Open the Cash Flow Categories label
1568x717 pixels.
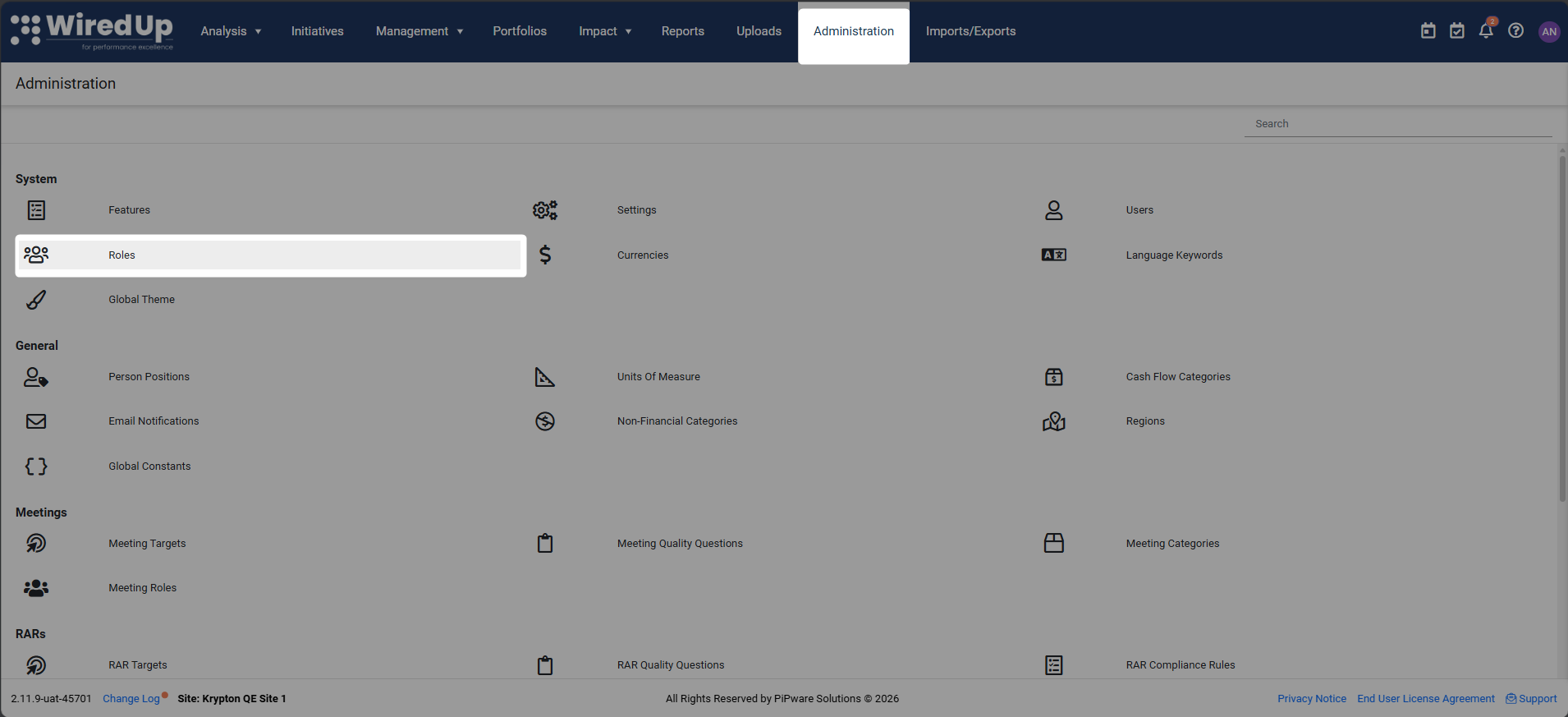1178,377
